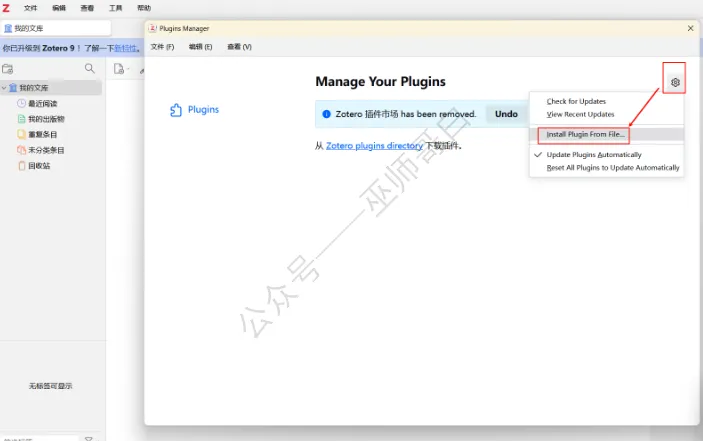Collapse the 我的文库 tree chevron
Image resolution: width=703 pixels, height=441 pixels.
tap(4, 88)
